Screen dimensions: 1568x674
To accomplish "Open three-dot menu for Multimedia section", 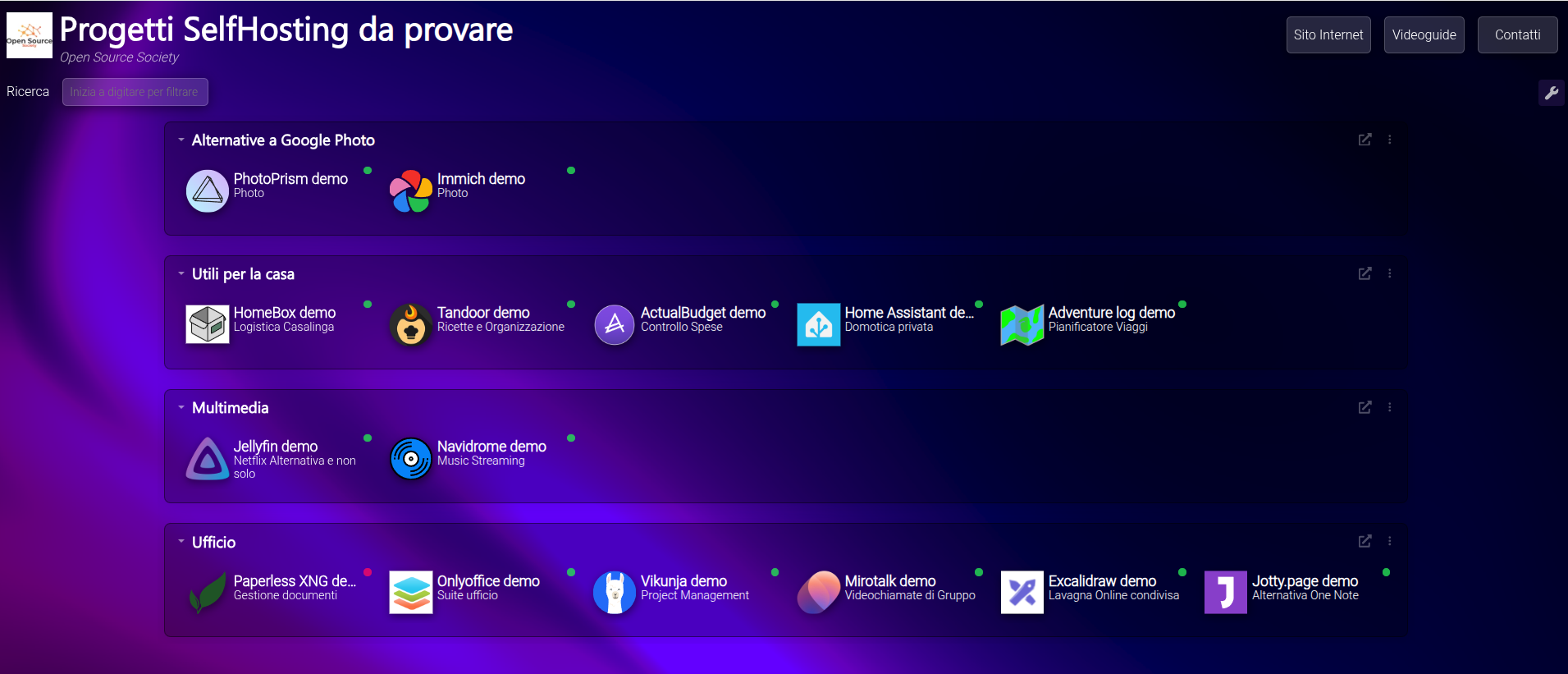I will [x=1390, y=407].
